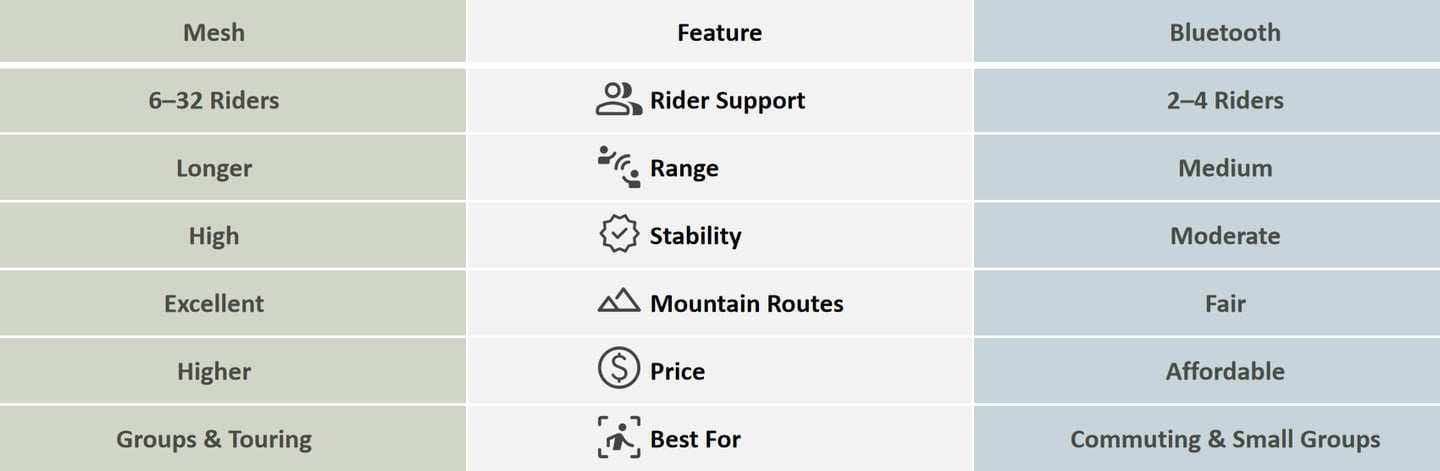Select the Mesh column header
This screenshot has width=1440, height=471.
pyautogui.click(x=214, y=32)
